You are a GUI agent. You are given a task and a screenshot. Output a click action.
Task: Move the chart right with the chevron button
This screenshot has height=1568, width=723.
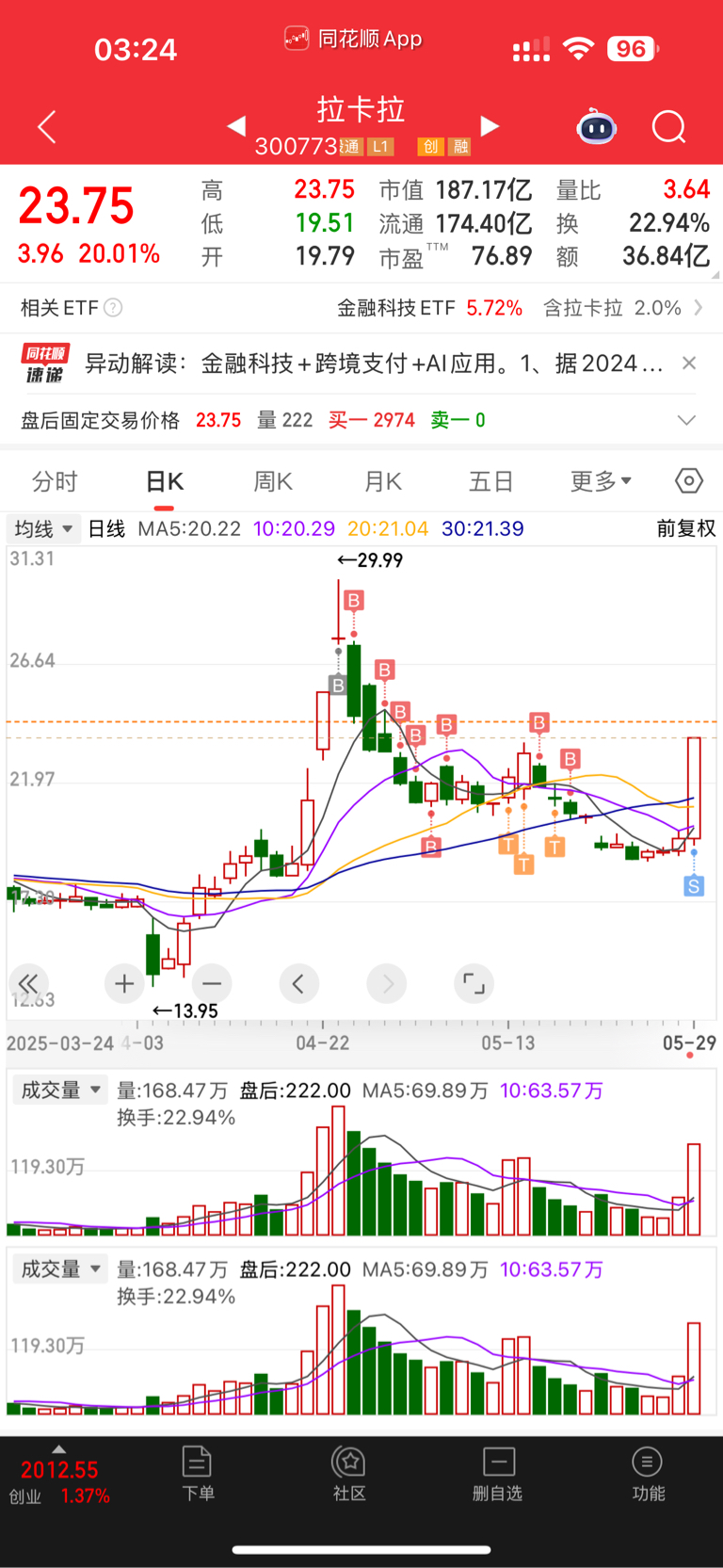click(x=387, y=984)
